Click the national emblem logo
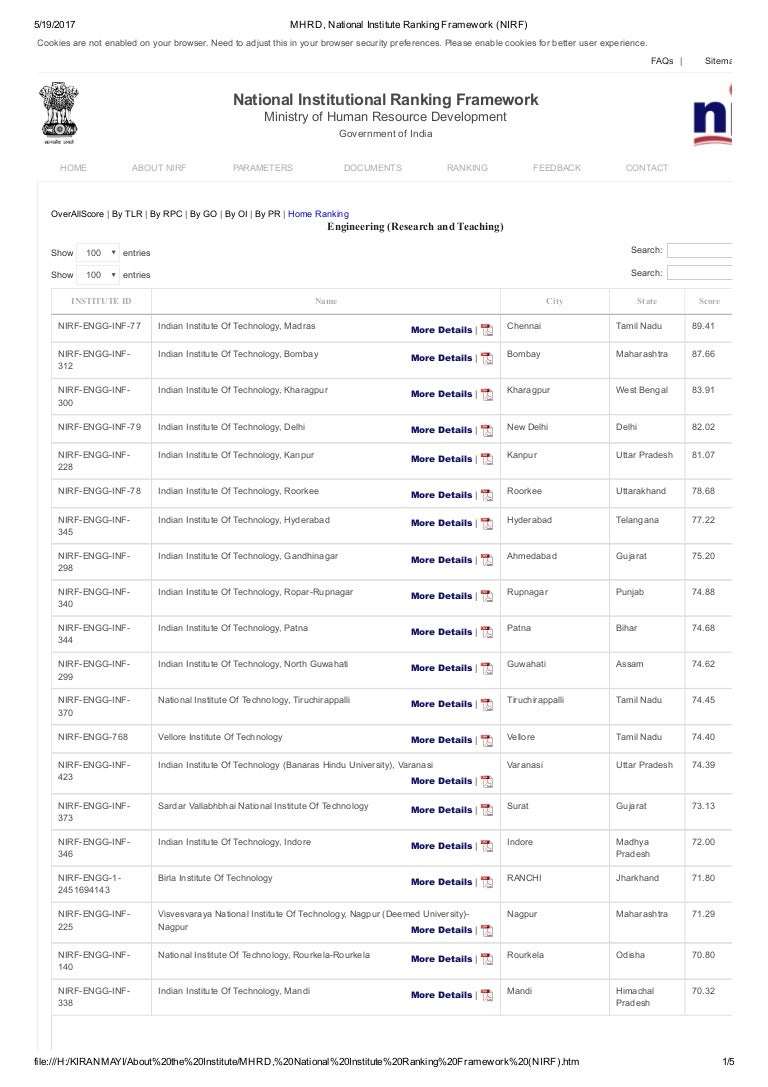 (x=59, y=115)
